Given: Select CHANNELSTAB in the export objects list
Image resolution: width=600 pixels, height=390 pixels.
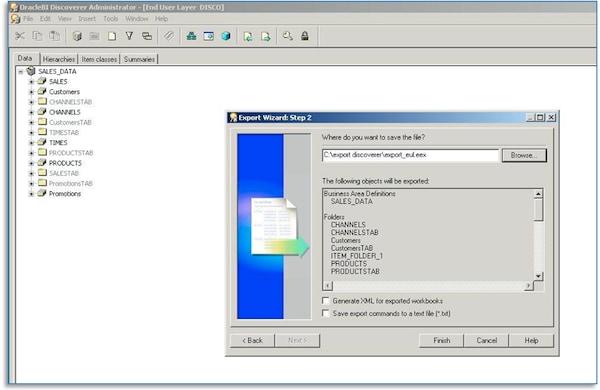Looking at the screenshot, I should pos(354,232).
